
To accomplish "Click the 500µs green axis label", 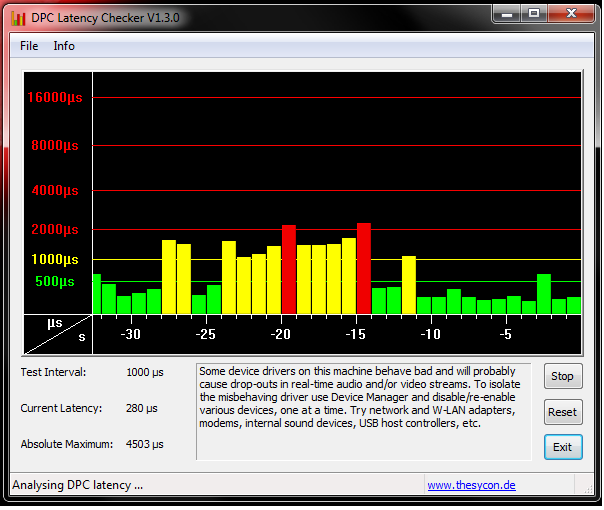I will click(x=55, y=282).
